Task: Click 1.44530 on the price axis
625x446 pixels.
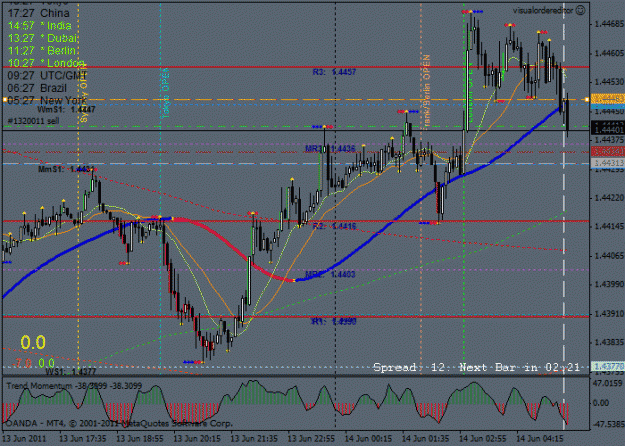Action: 609,82
